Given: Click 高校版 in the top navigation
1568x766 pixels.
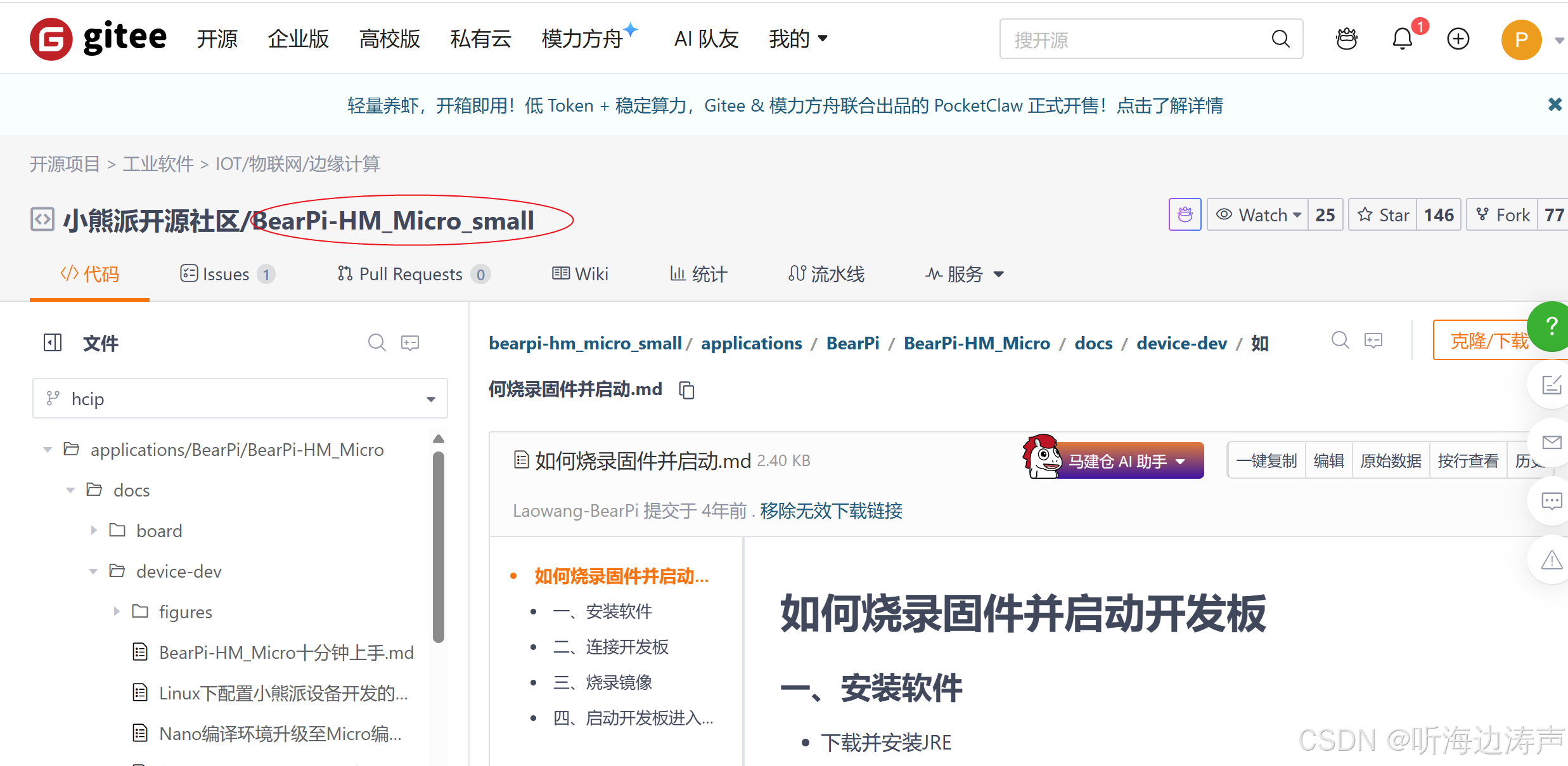Looking at the screenshot, I should pyautogui.click(x=389, y=39).
